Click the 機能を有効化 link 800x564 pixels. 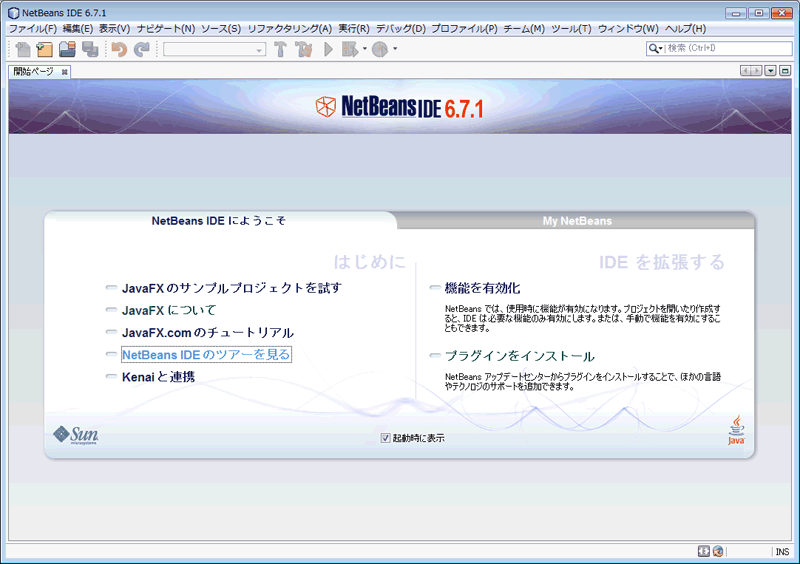(x=482, y=288)
